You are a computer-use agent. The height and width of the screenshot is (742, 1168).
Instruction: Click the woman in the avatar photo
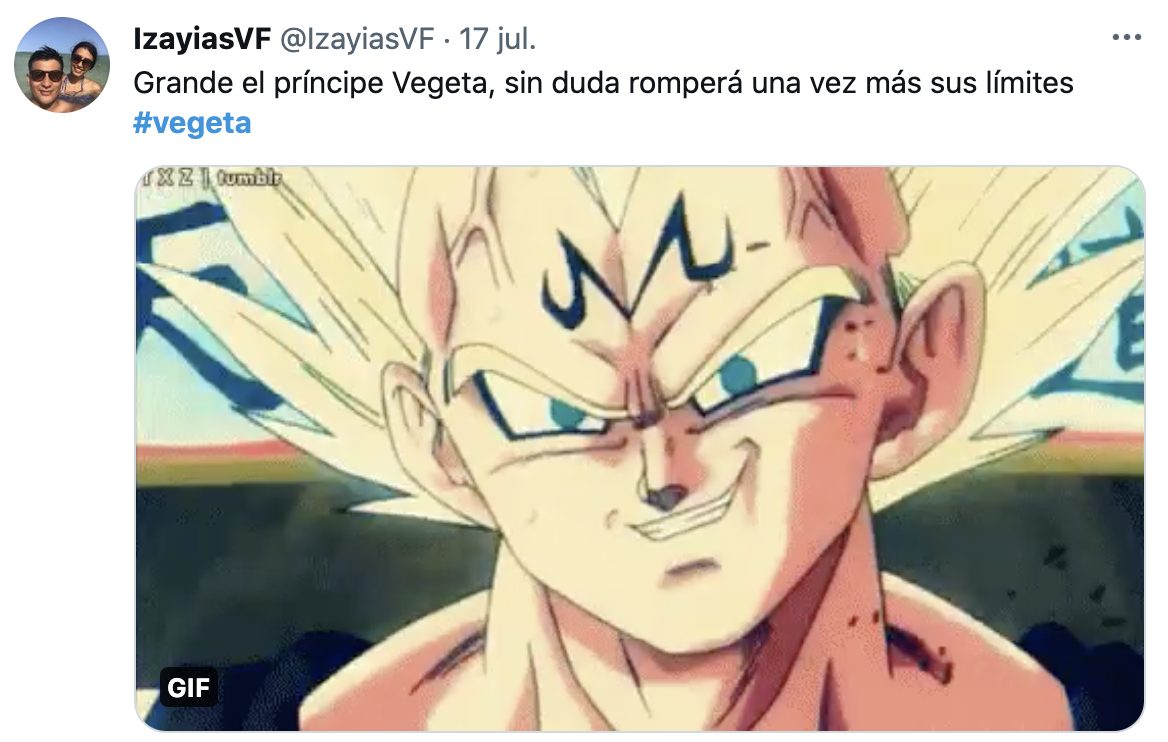[x=85, y=73]
